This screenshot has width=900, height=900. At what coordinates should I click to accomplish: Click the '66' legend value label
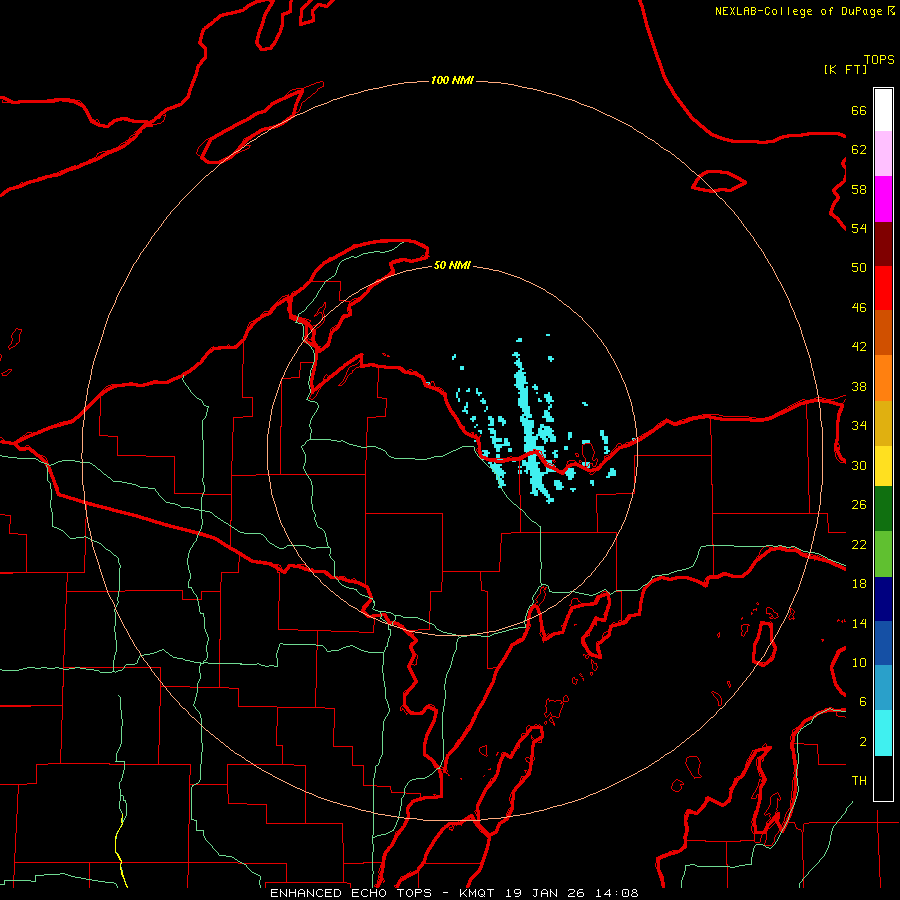point(859,111)
